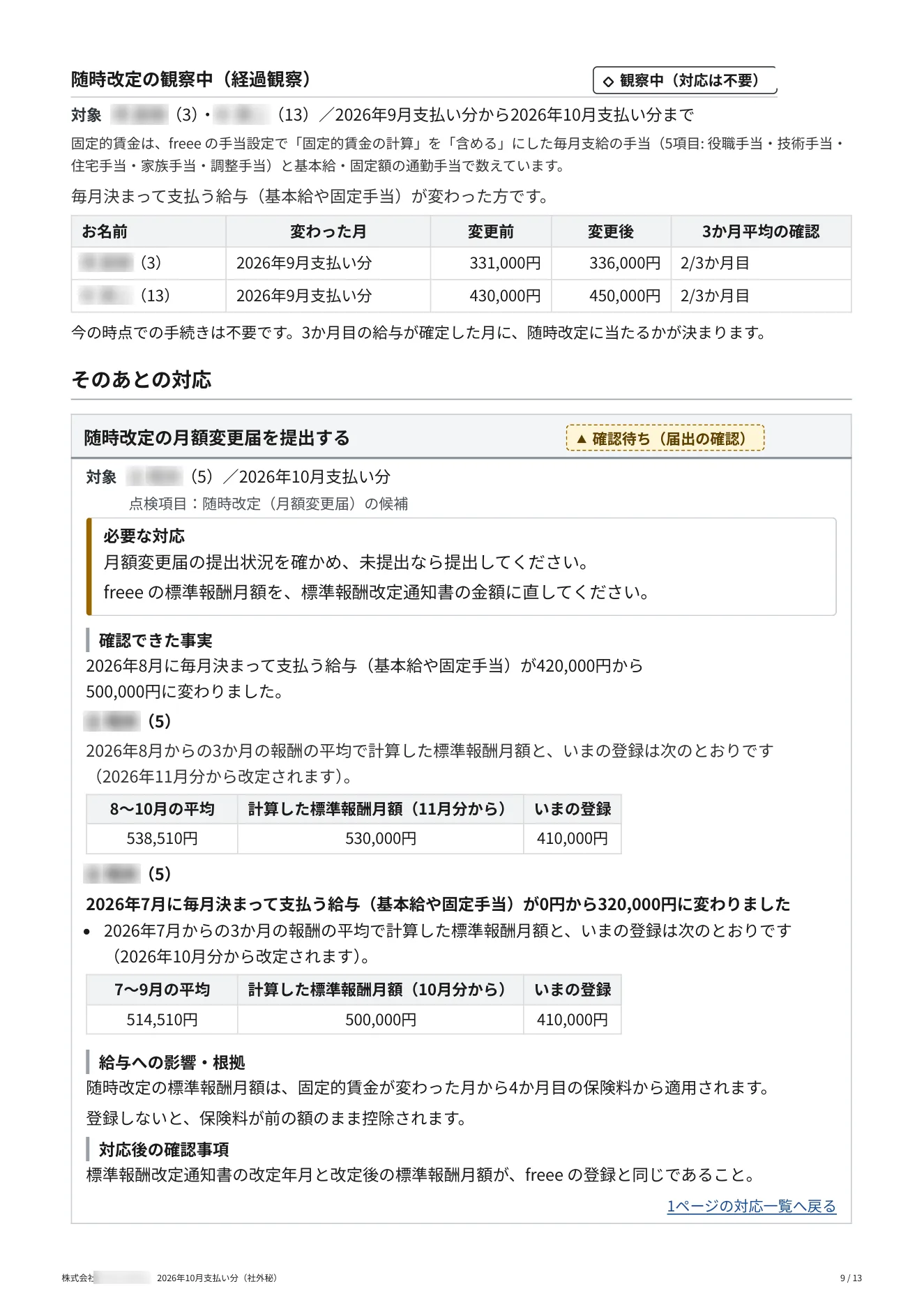Click the diamond icon in 観察中 badge
This screenshot has width=924, height=1307.
pos(608,81)
